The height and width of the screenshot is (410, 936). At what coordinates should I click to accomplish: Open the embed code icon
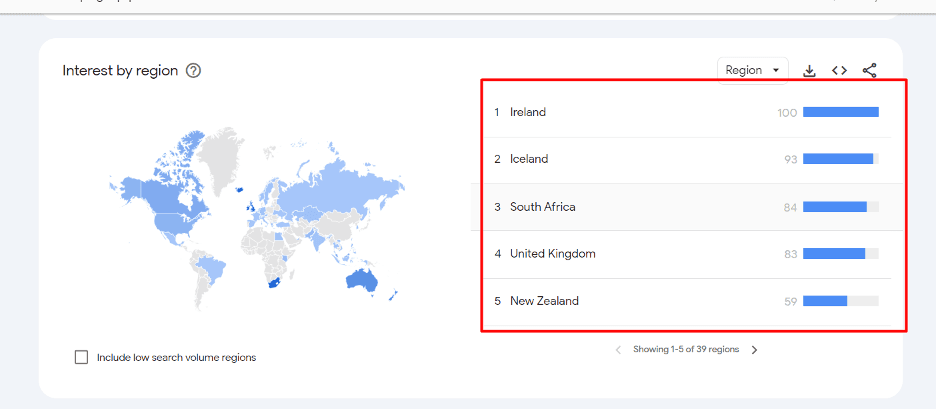click(839, 70)
